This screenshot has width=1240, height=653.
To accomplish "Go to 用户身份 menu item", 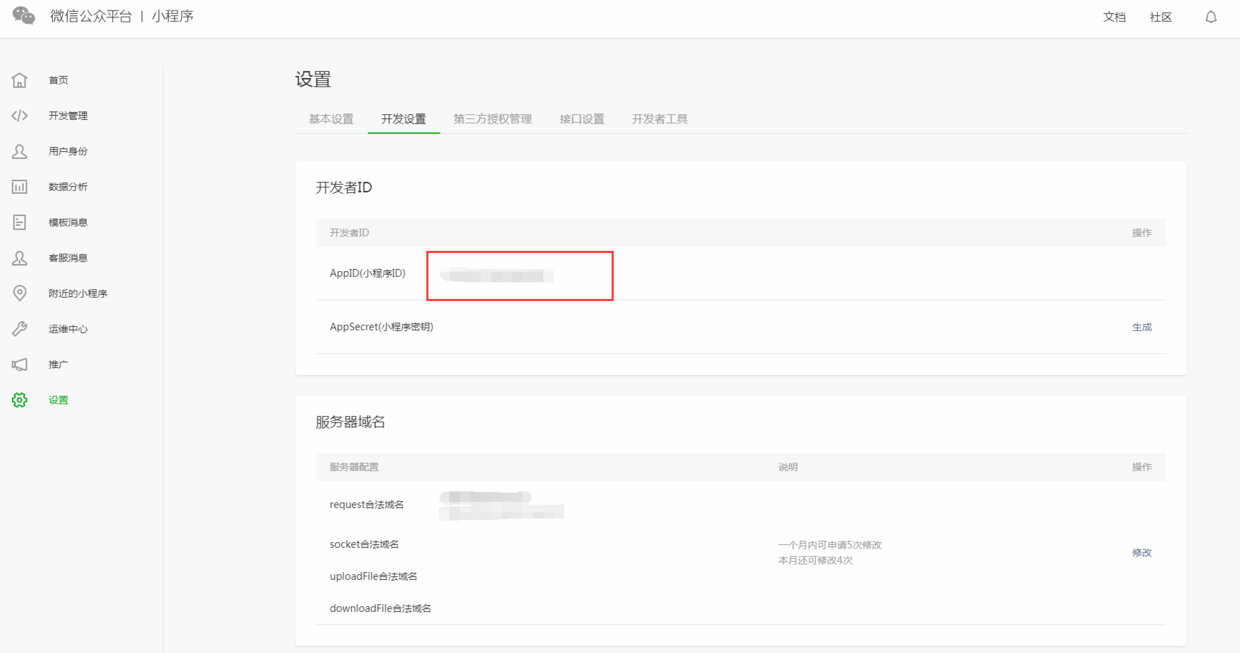I will 68,151.
